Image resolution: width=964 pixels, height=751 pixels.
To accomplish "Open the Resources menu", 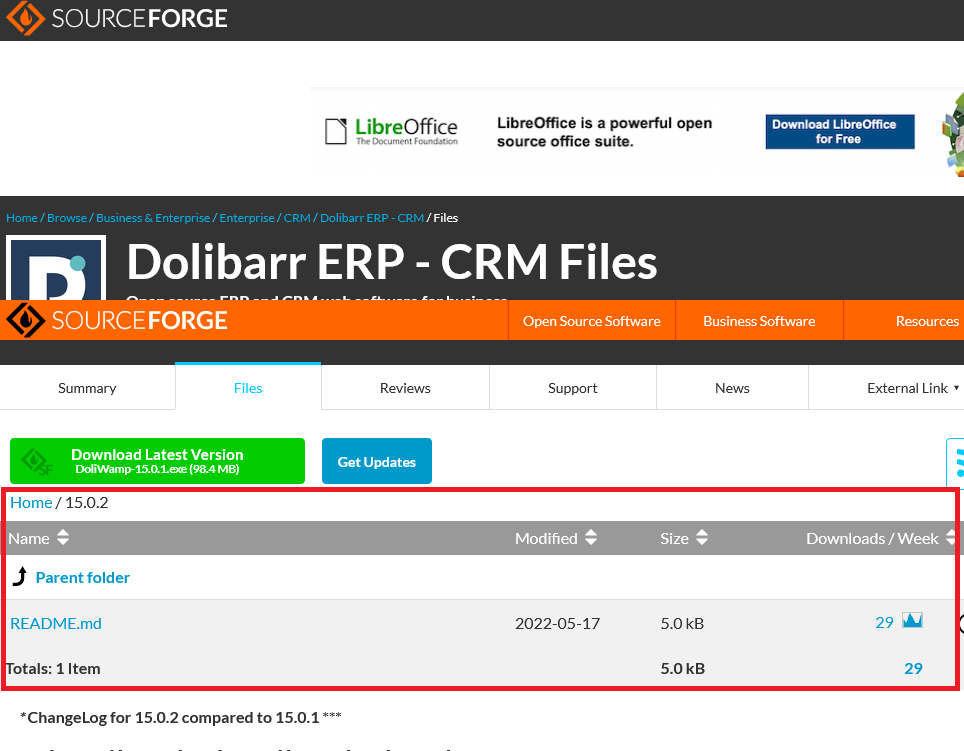I will click(x=926, y=321).
